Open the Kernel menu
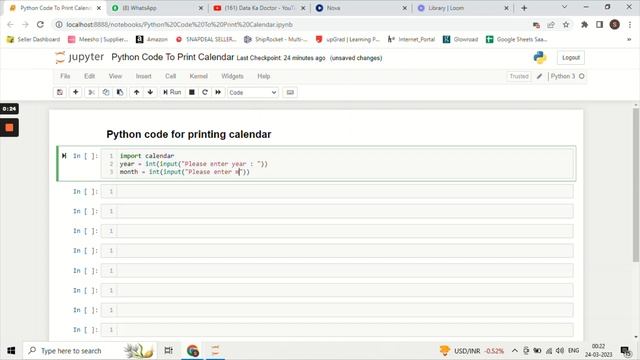Screen dimensions: 640x360 point(198,76)
